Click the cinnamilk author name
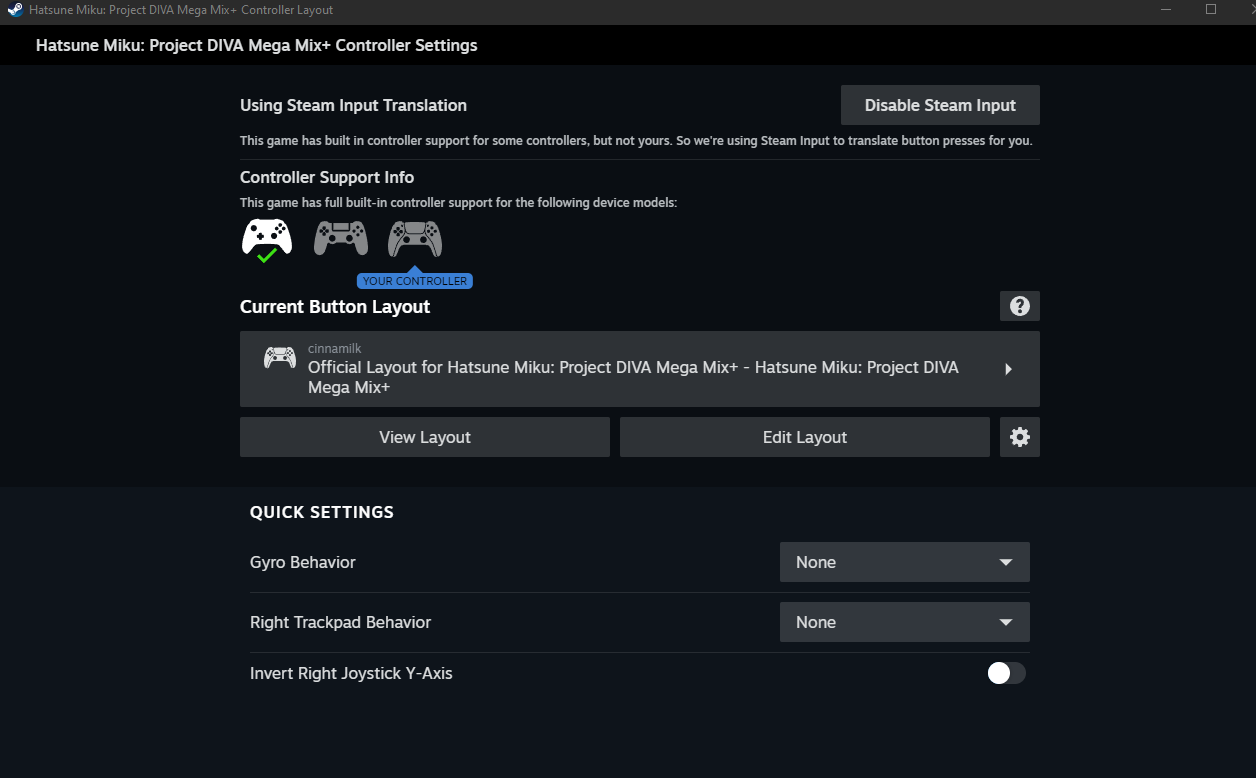The image size is (1256, 778). pyautogui.click(x=335, y=348)
